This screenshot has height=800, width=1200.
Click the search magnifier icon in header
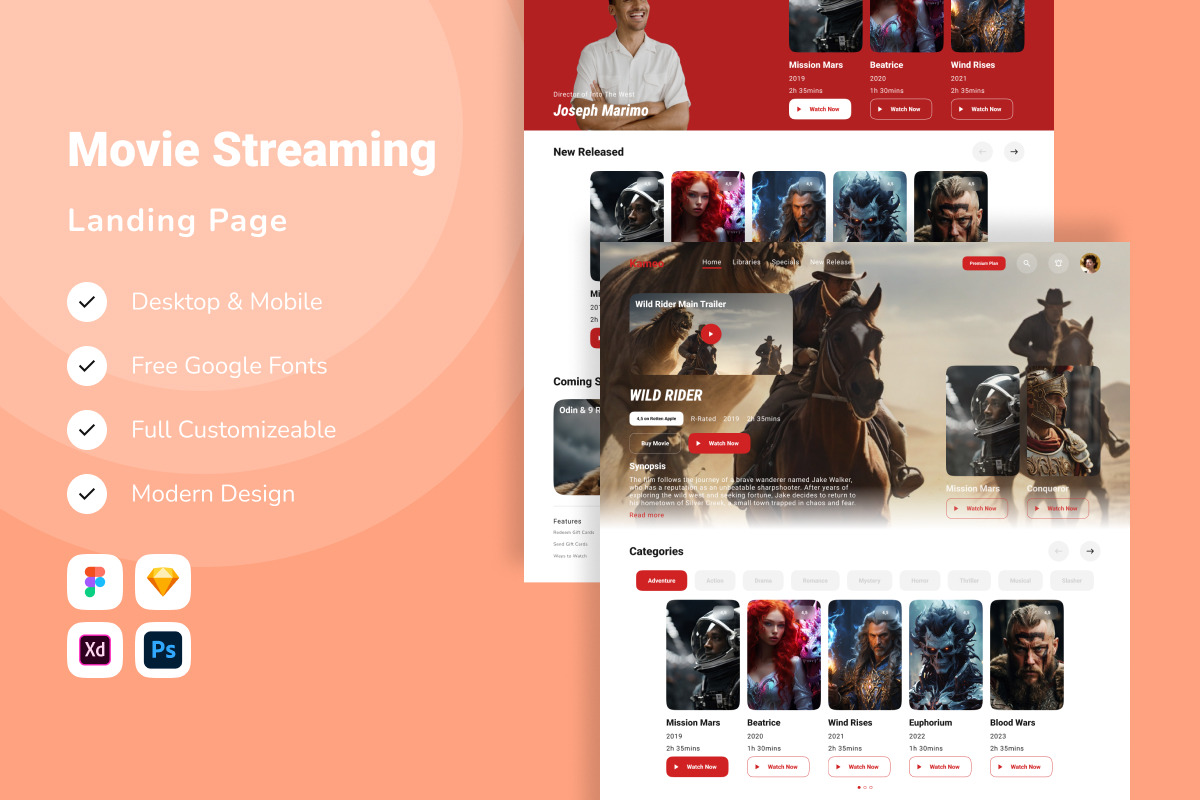(1026, 263)
